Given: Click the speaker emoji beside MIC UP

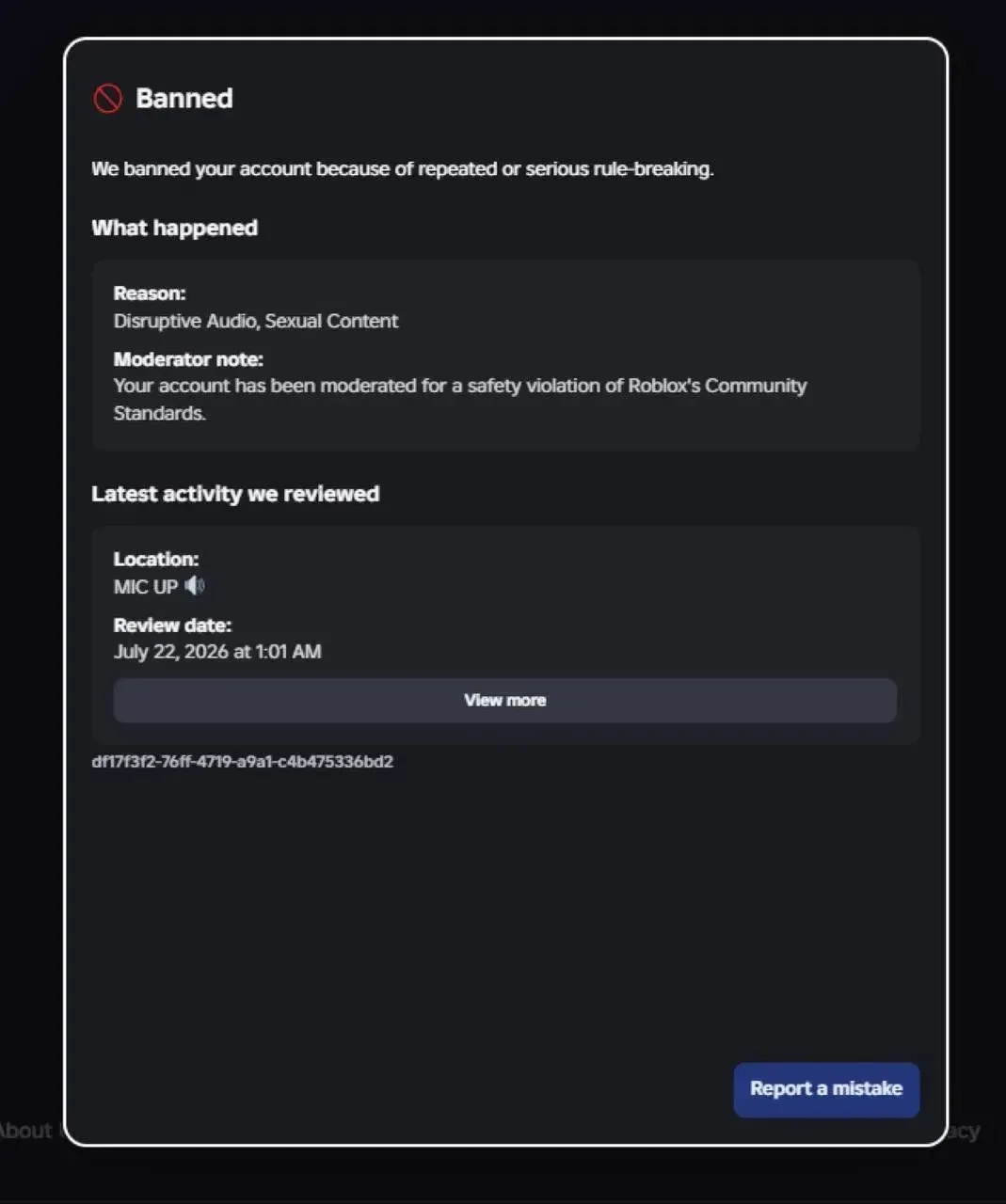Looking at the screenshot, I should click(x=195, y=586).
